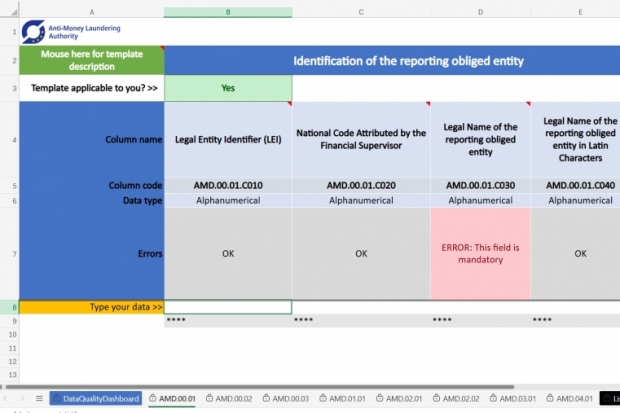This screenshot has width=620, height=413.
Task: Click the 'Legal Entity Identifier (LEI)' column name
Action: click(228, 140)
